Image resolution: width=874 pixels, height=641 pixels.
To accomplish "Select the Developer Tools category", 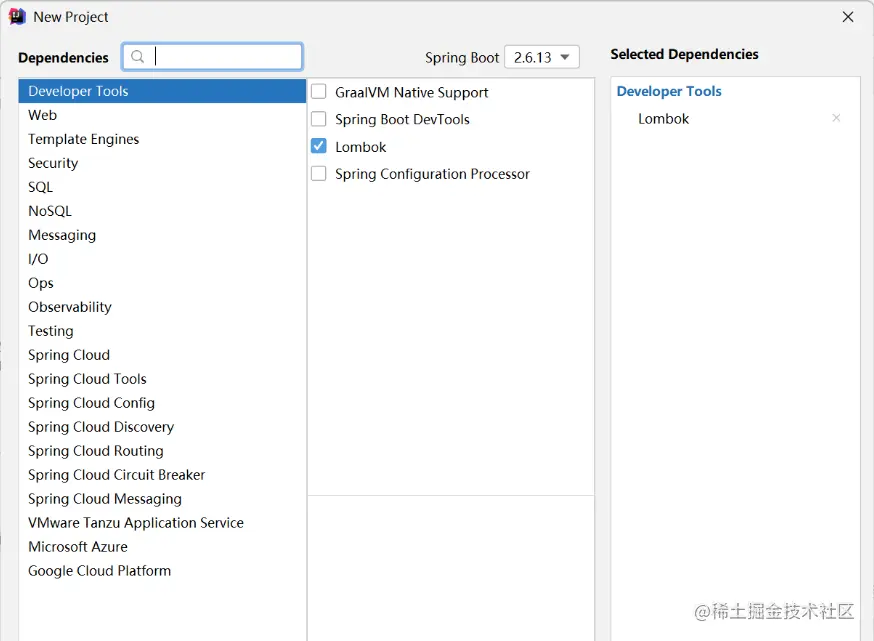I will point(162,91).
